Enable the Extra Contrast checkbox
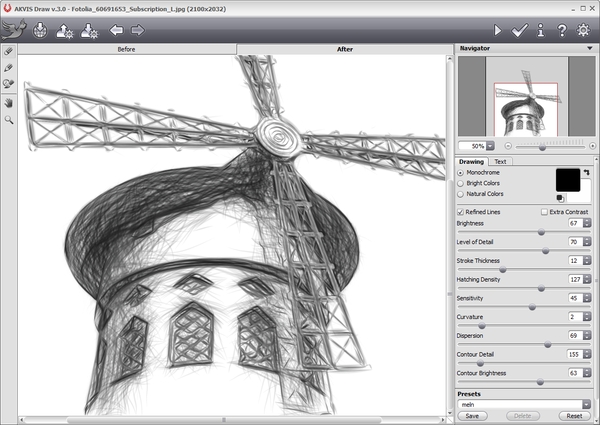This screenshot has height=425, width=600. point(544,212)
